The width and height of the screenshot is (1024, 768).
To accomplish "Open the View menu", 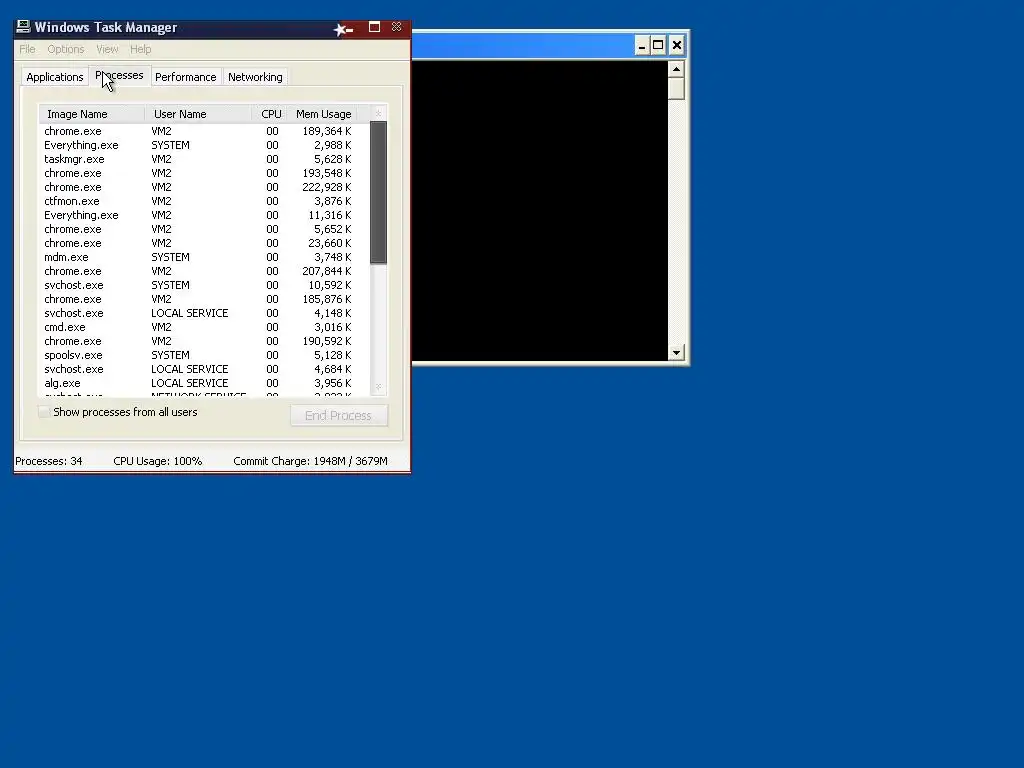I will tap(107, 49).
